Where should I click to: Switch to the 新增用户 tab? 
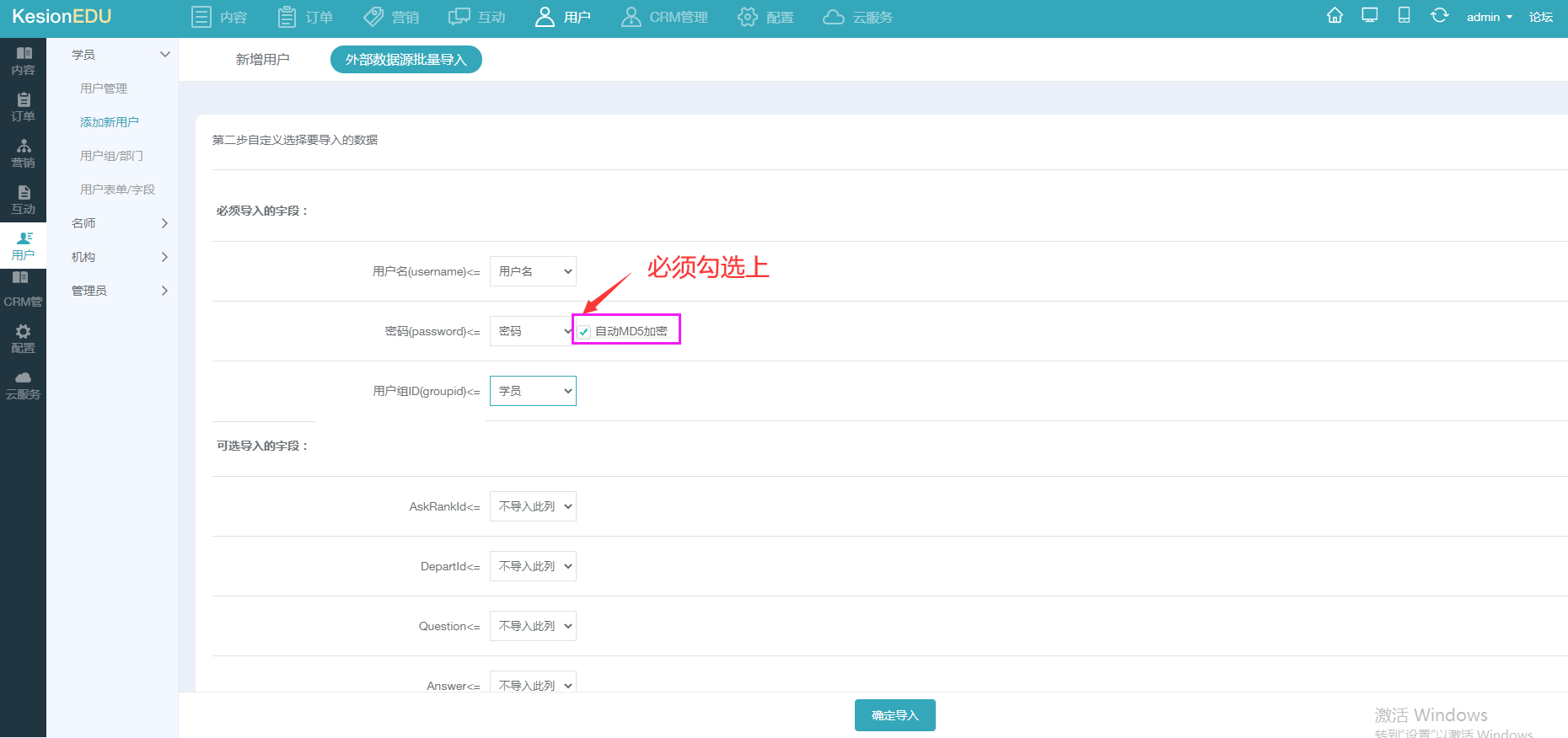[262, 60]
